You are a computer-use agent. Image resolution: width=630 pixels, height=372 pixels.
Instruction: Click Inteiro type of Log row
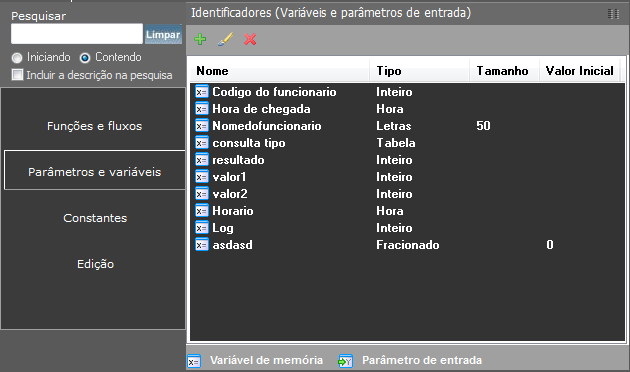(394, 228)
